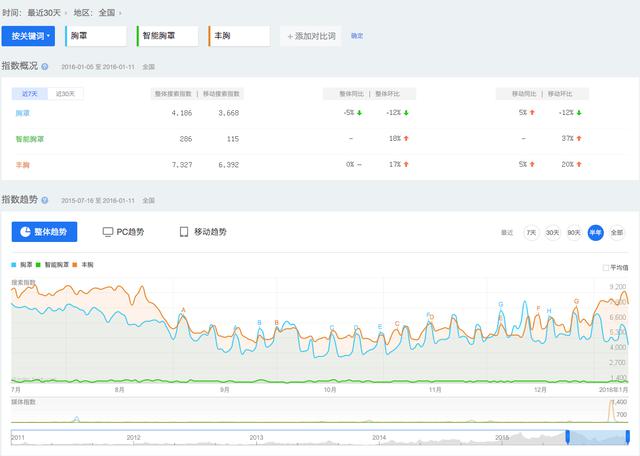
Task: Toggle the blue 胸罩 legend entry
Action: click(22, 265)
